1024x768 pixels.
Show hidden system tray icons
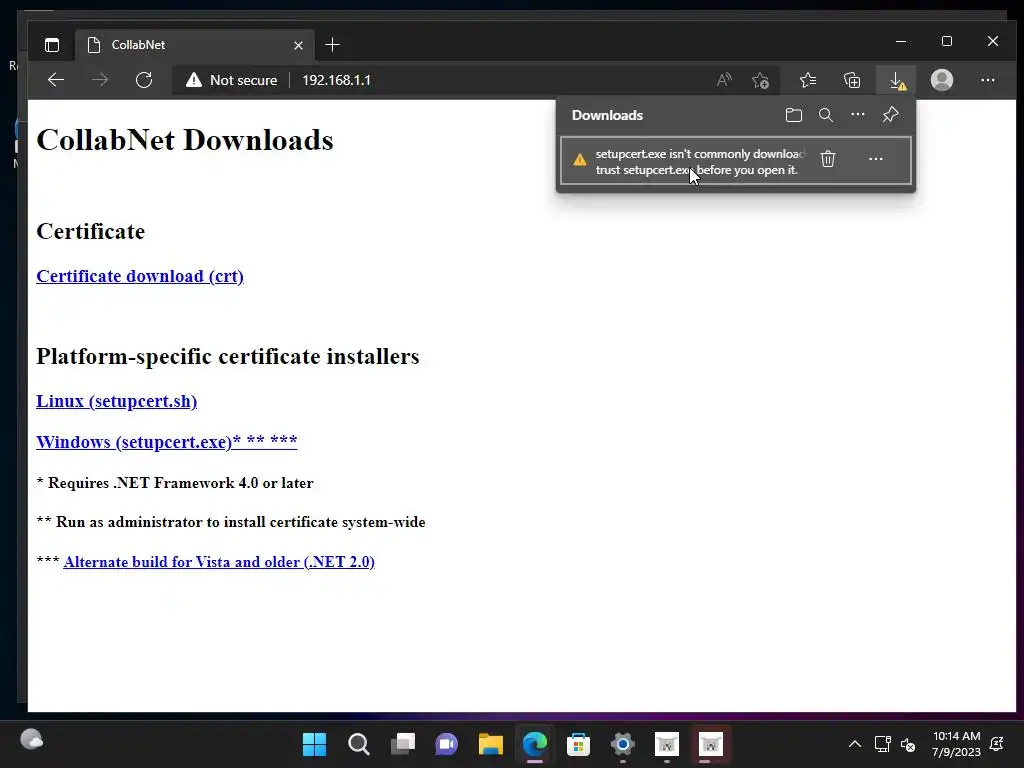tap(854, 744)
